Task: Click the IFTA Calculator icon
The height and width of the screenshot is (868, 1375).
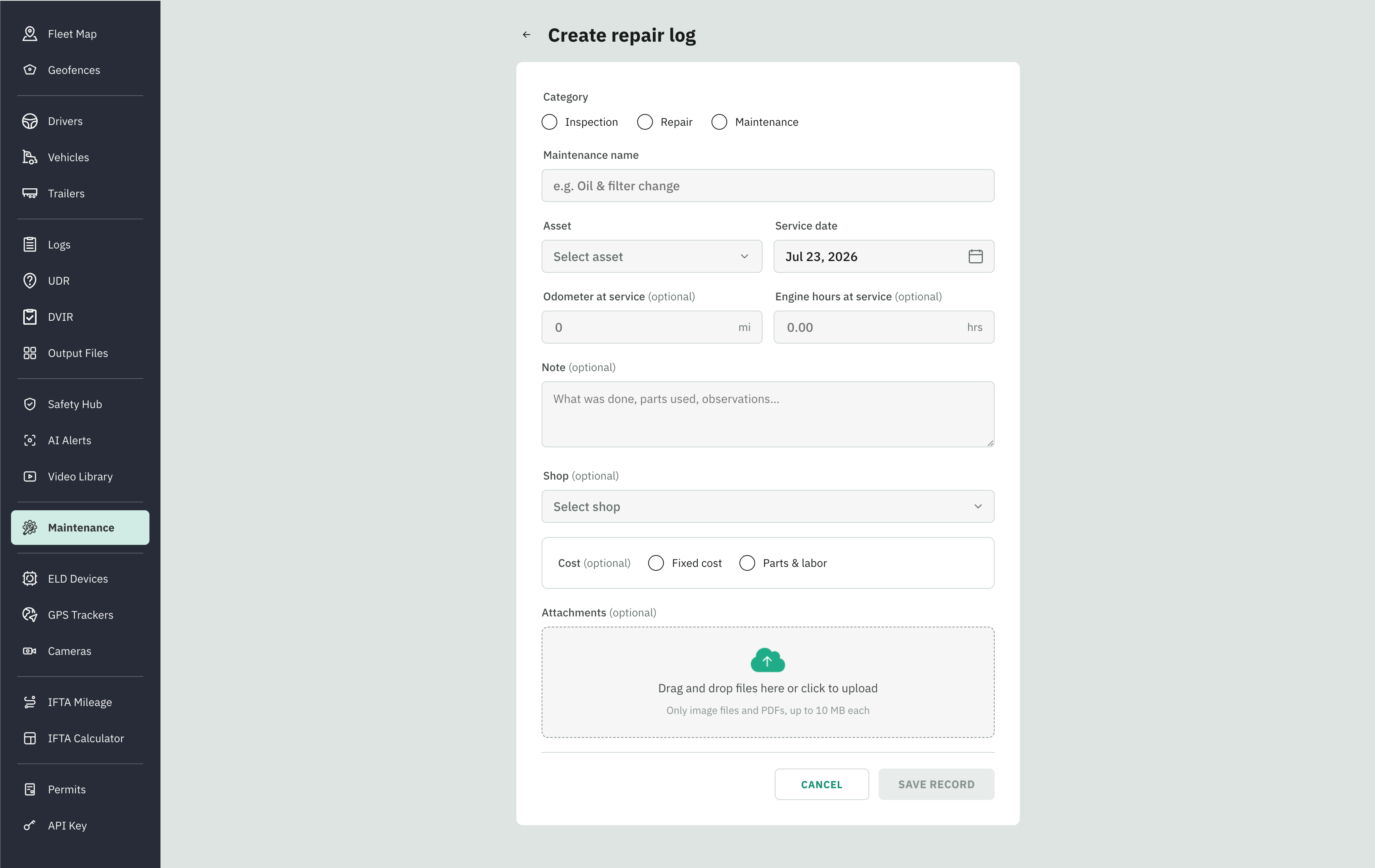Action: [29, 738]
